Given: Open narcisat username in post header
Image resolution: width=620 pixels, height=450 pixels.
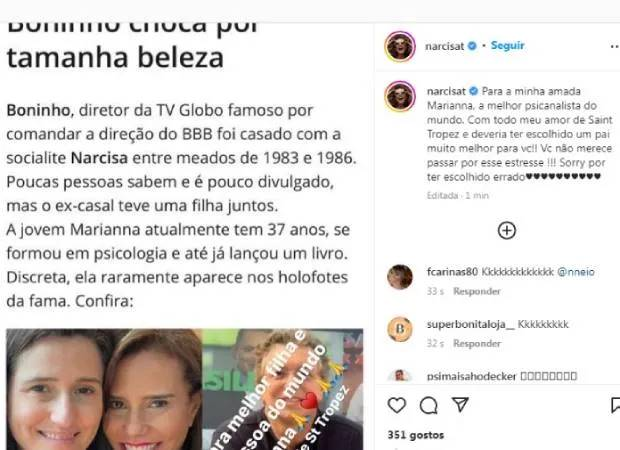Looking at the screenshot, I should click(x=444, y=46).
